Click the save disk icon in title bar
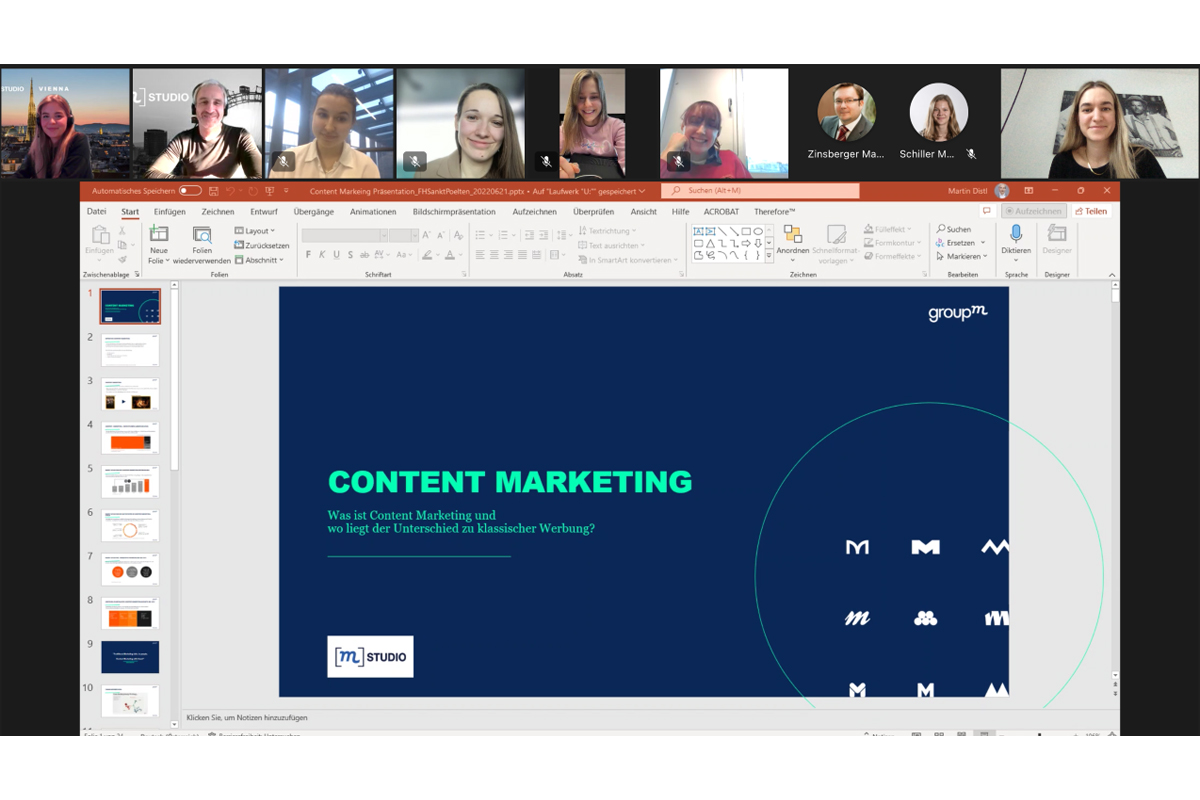 pyautogui.click(x=214, y=191)
